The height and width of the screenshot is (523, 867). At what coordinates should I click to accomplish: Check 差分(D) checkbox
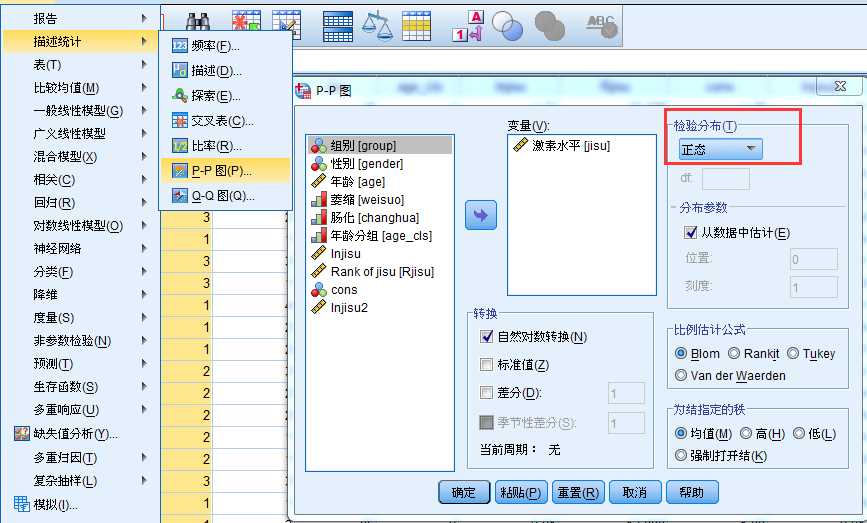[x=487, y=393]
